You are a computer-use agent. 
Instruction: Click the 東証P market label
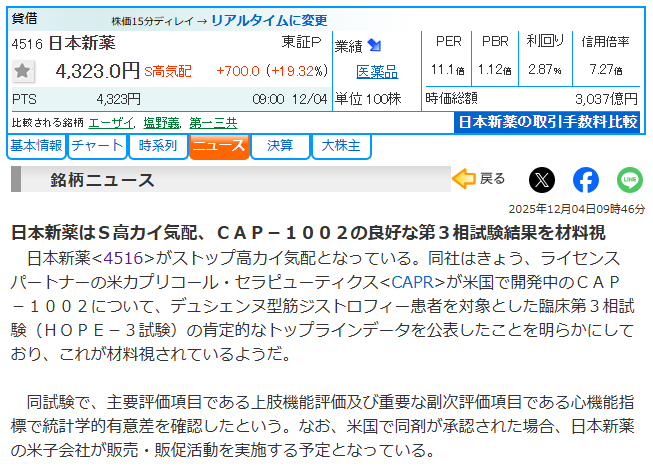pos(302,42)
